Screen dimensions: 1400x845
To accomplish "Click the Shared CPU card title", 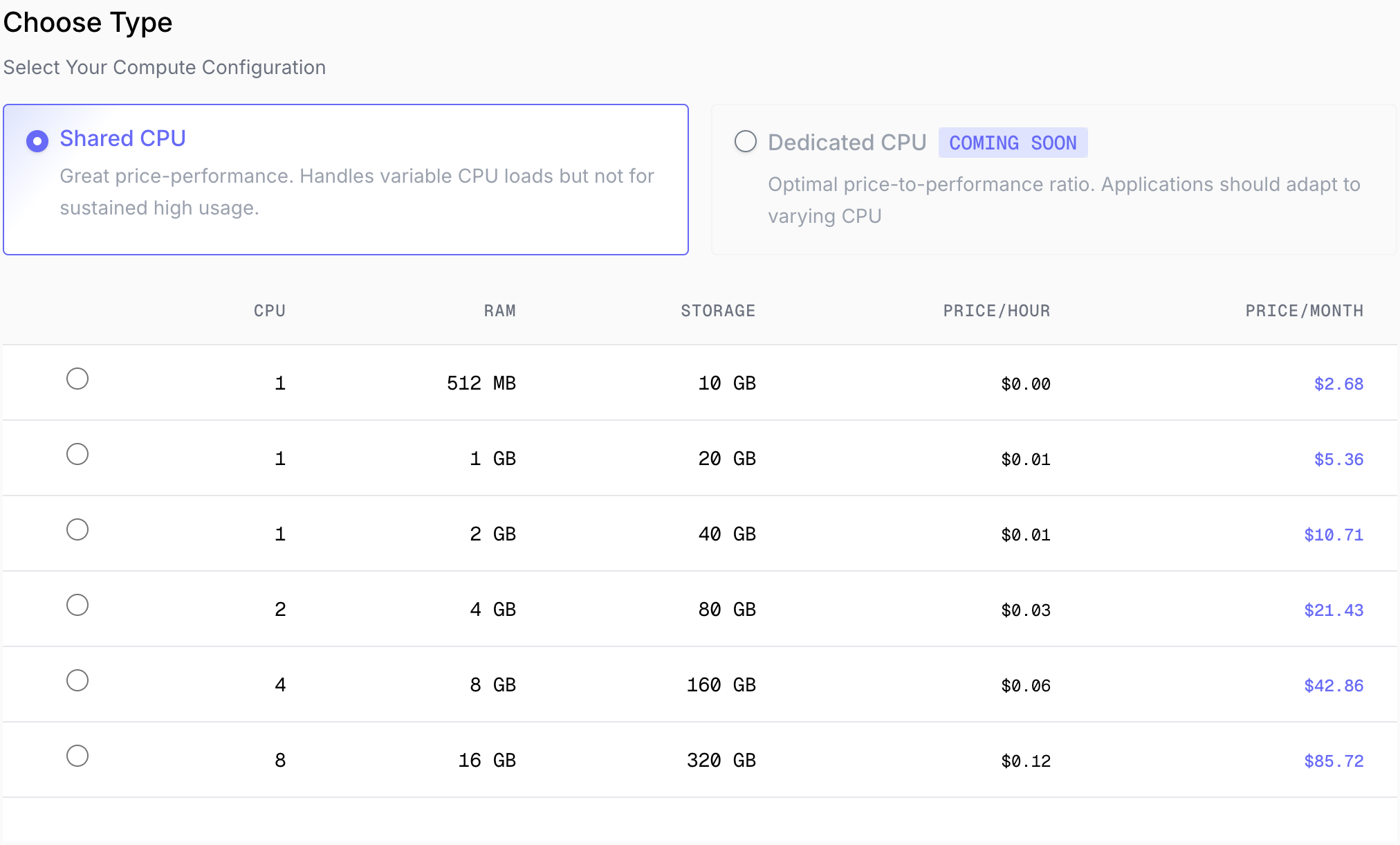I will 122,138.
